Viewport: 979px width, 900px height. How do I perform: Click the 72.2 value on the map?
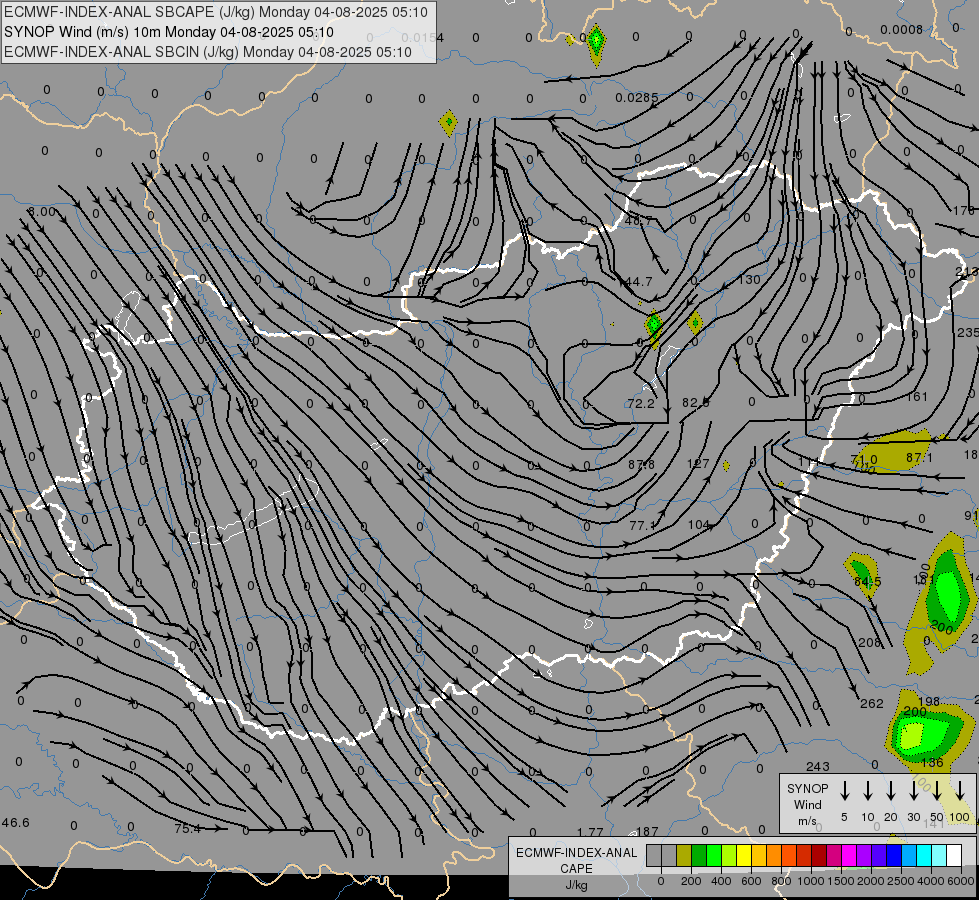click(641, 403)
